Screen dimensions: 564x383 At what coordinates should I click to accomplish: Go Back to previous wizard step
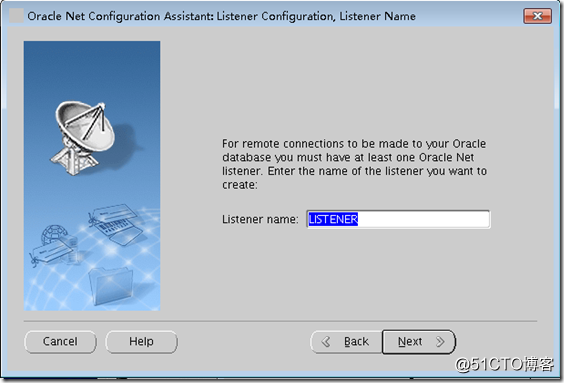346,342
